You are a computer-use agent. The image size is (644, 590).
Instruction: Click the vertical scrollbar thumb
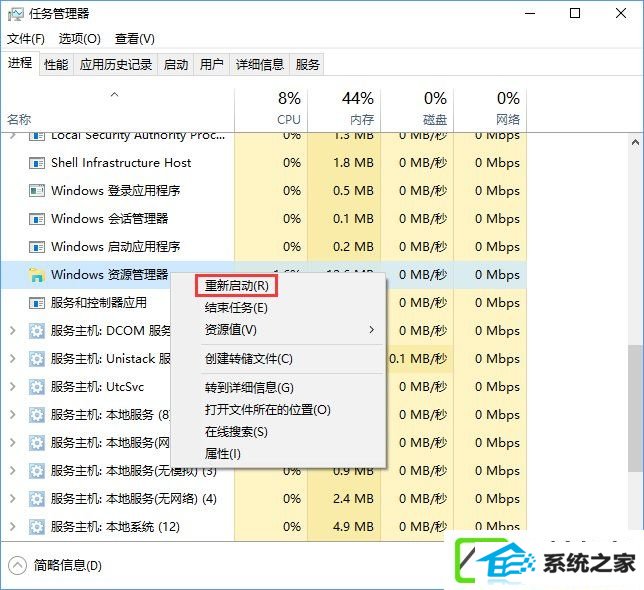pyautogui.click(x=635, y=409)
